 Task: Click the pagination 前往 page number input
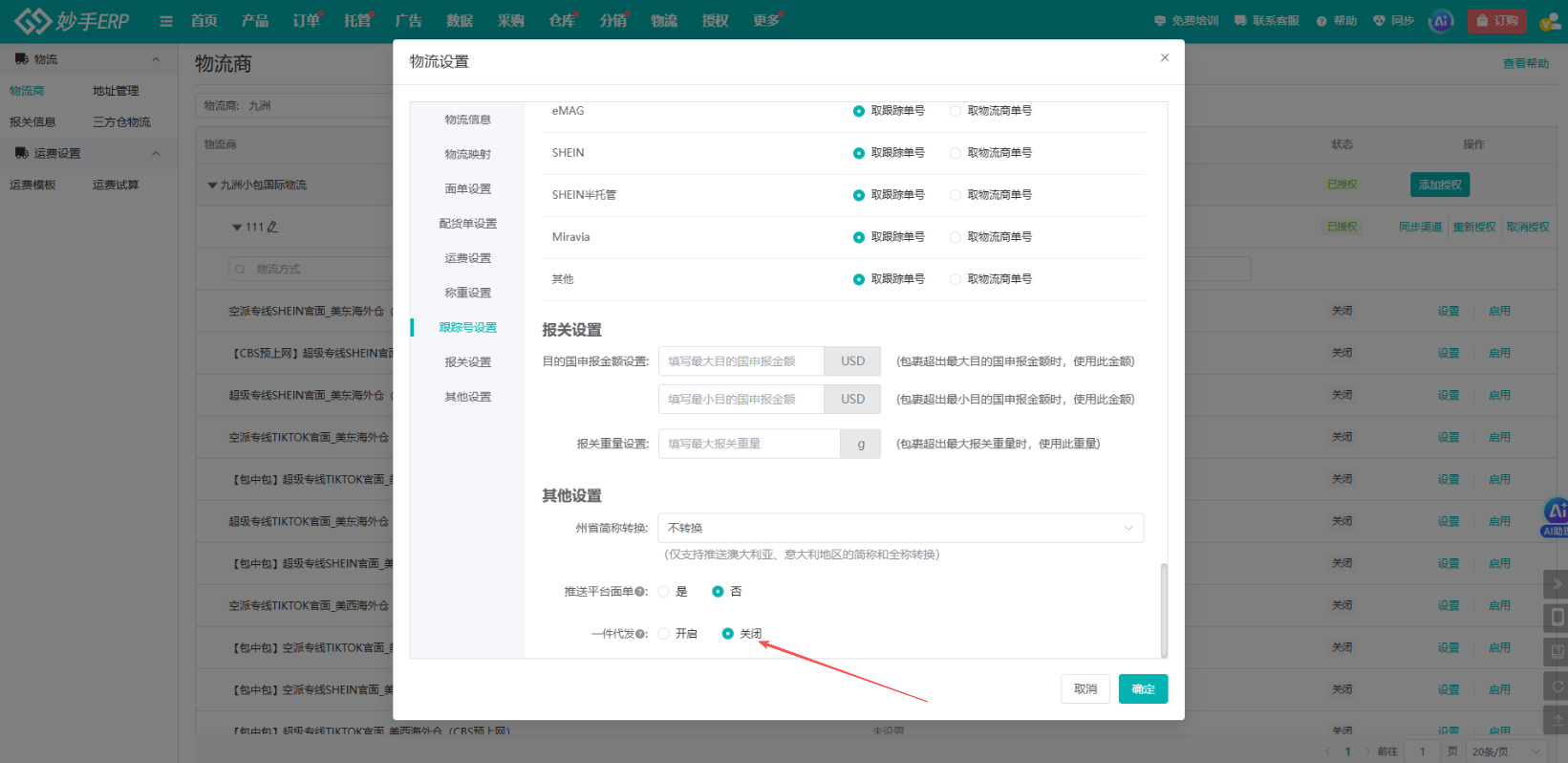1423,752
